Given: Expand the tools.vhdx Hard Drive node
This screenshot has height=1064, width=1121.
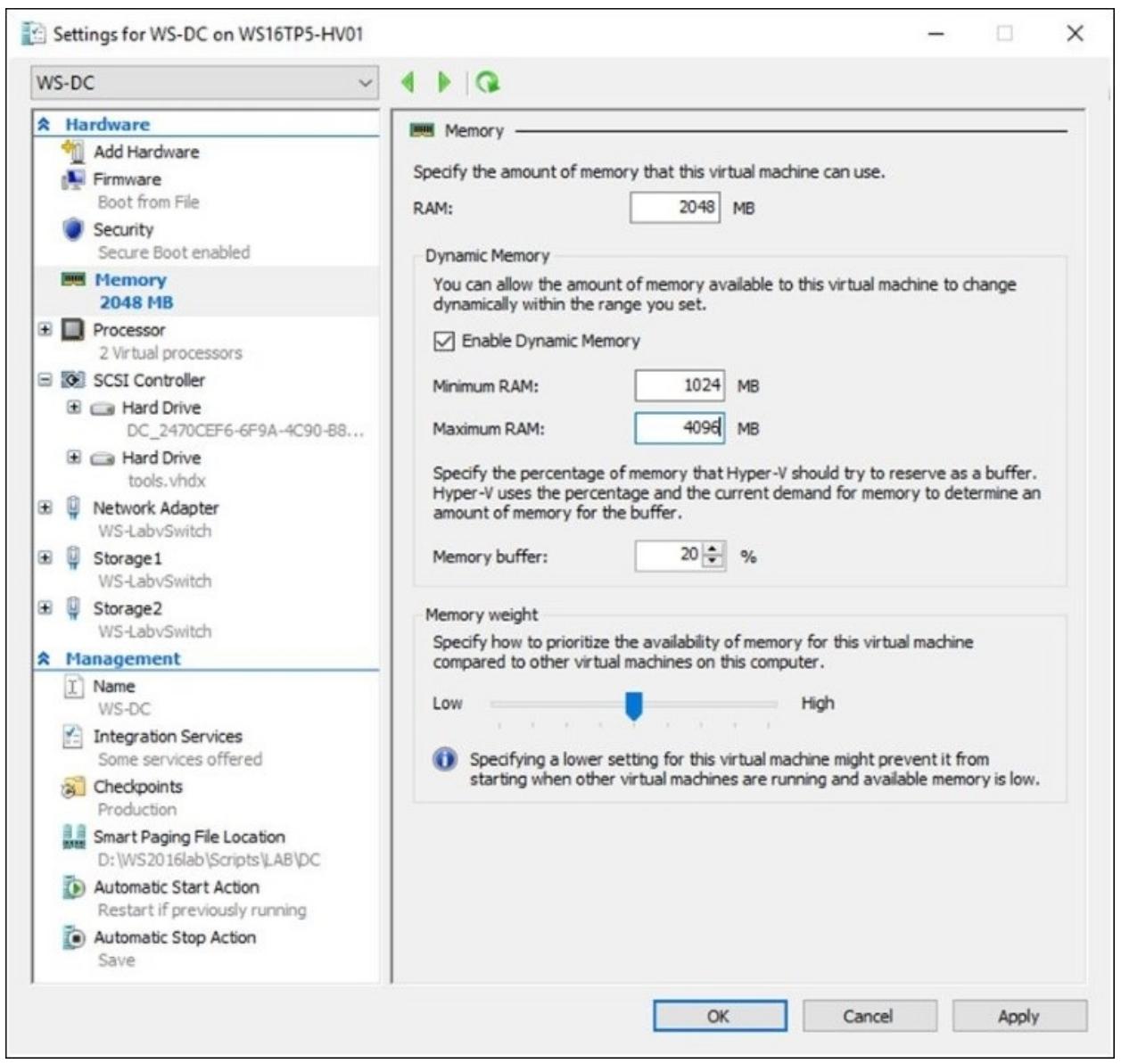Looking at the screenshot, I should point(74,458).
